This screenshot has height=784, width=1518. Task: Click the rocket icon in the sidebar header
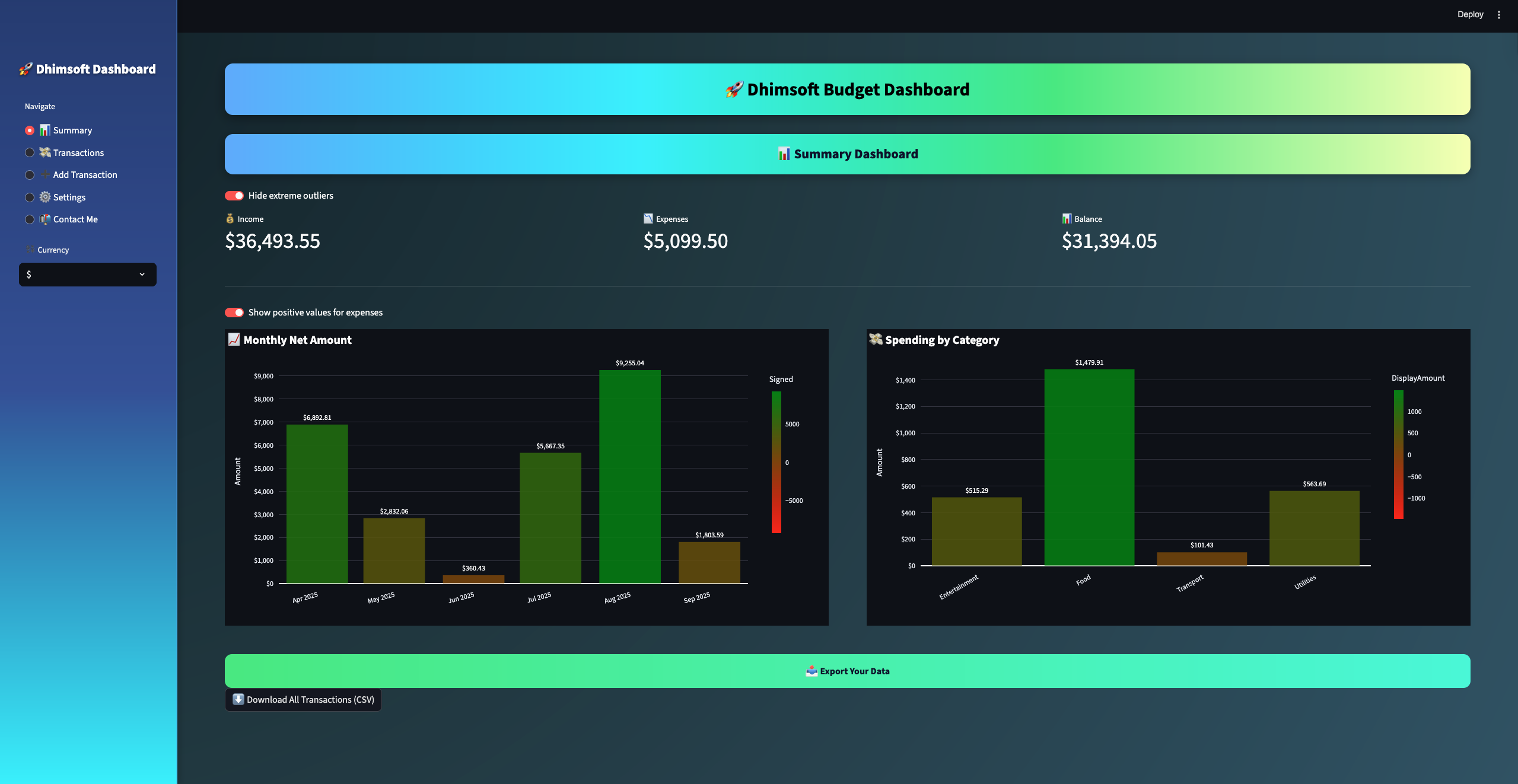pyautogui.click(x=25, y=68)
